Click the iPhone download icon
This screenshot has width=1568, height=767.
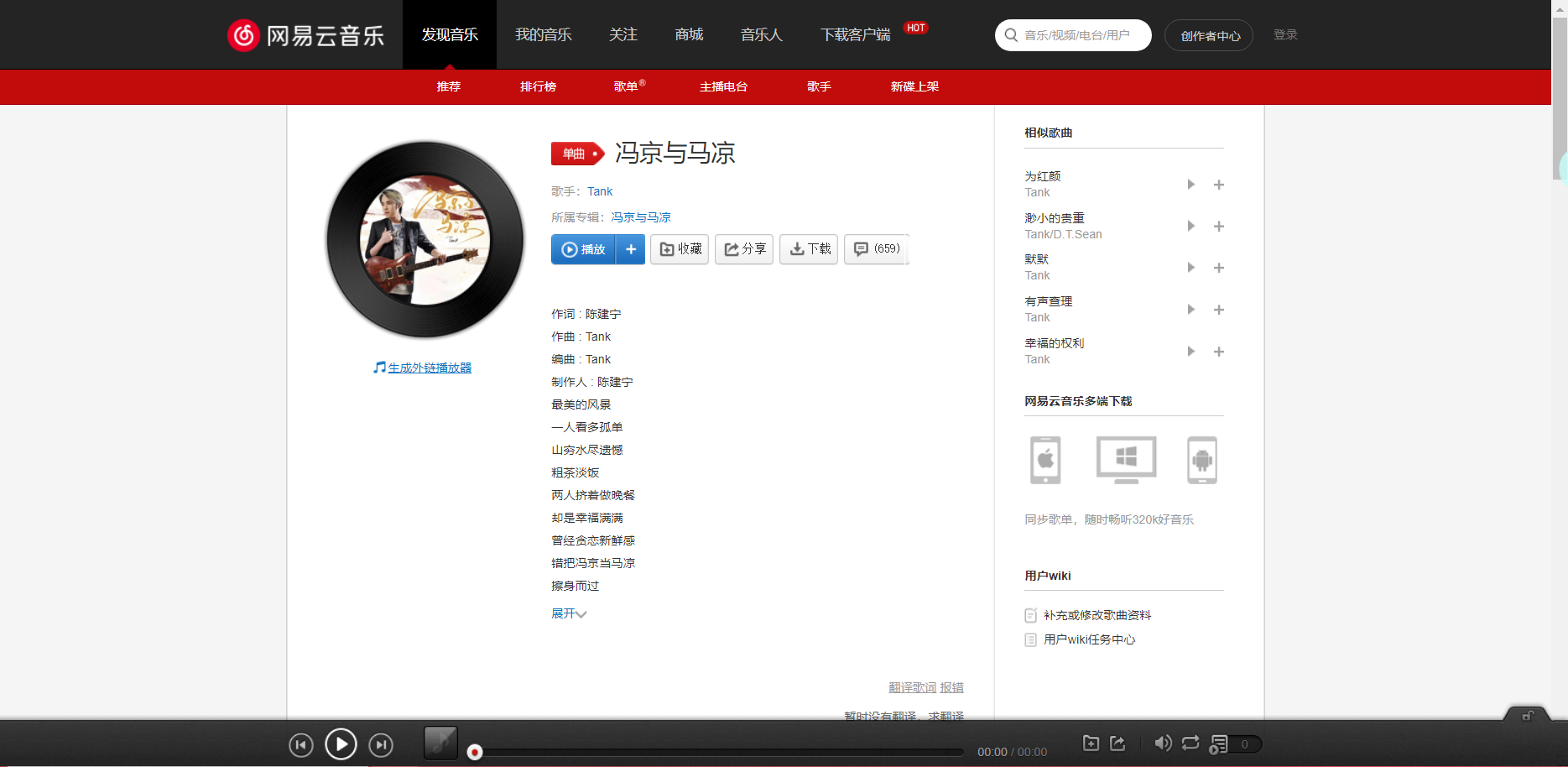(x=1045, y=460)
